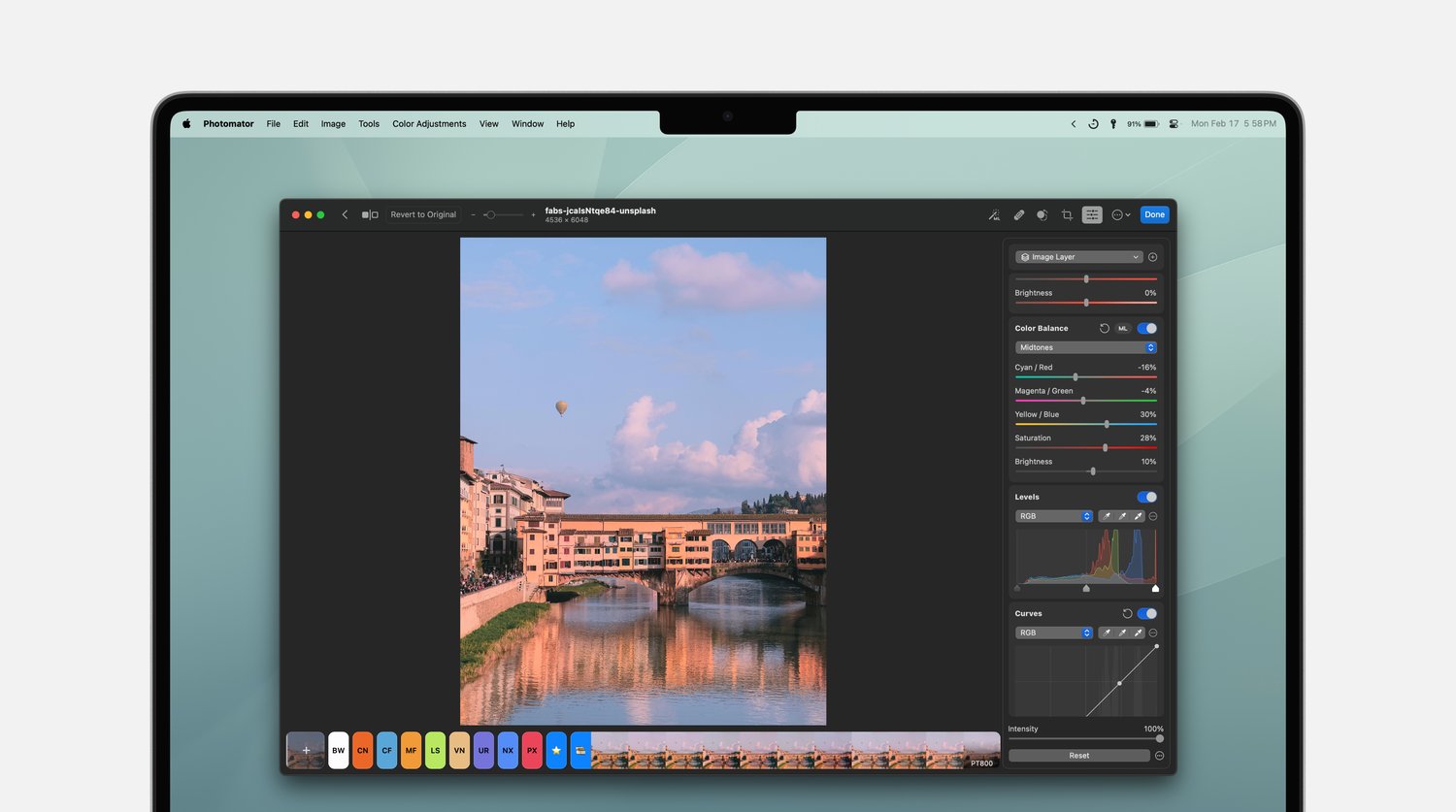Open the Curves more options circle
The image size is (1456, 812).
(x=1153, y=633)
